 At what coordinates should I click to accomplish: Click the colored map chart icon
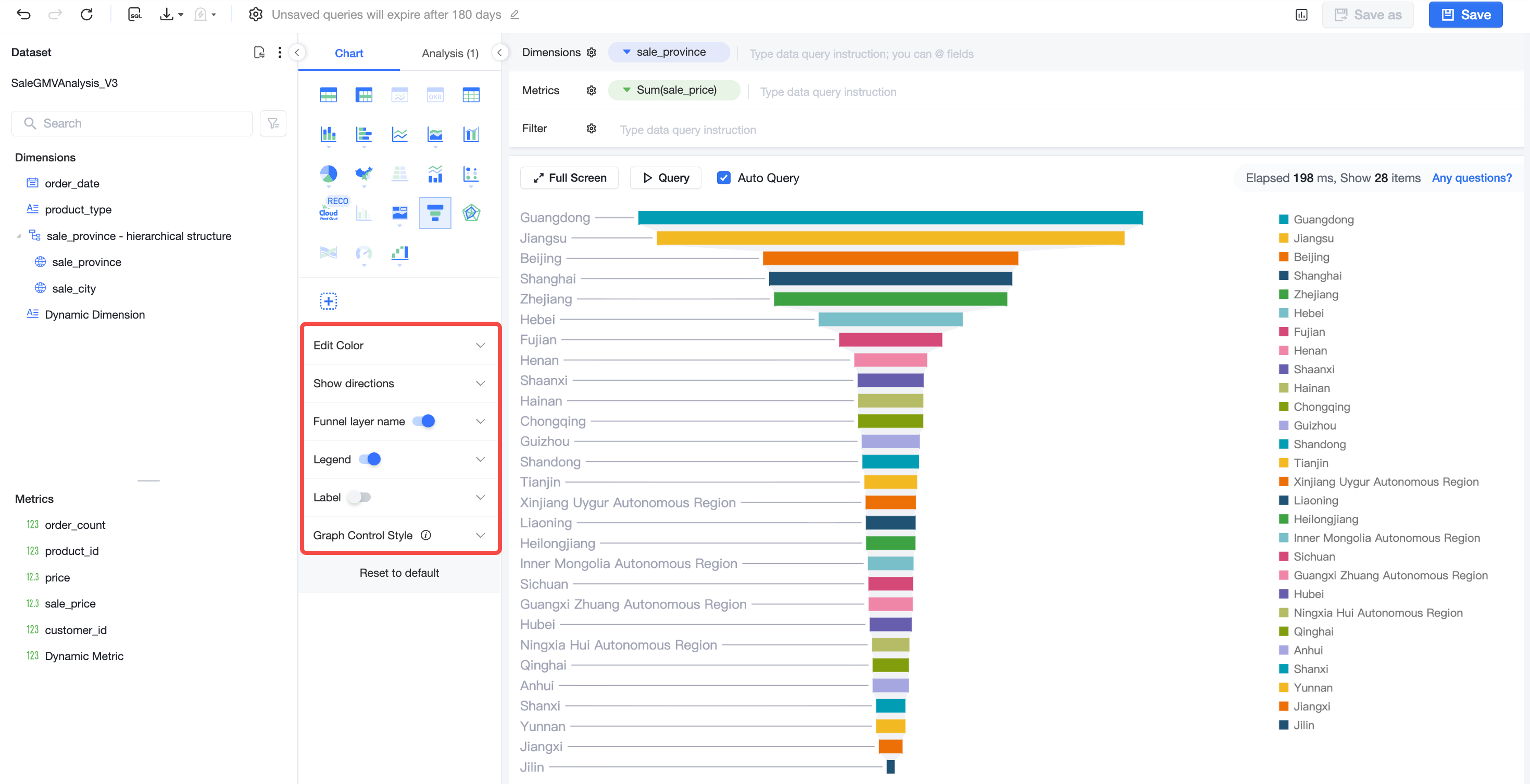click(364, 174)
